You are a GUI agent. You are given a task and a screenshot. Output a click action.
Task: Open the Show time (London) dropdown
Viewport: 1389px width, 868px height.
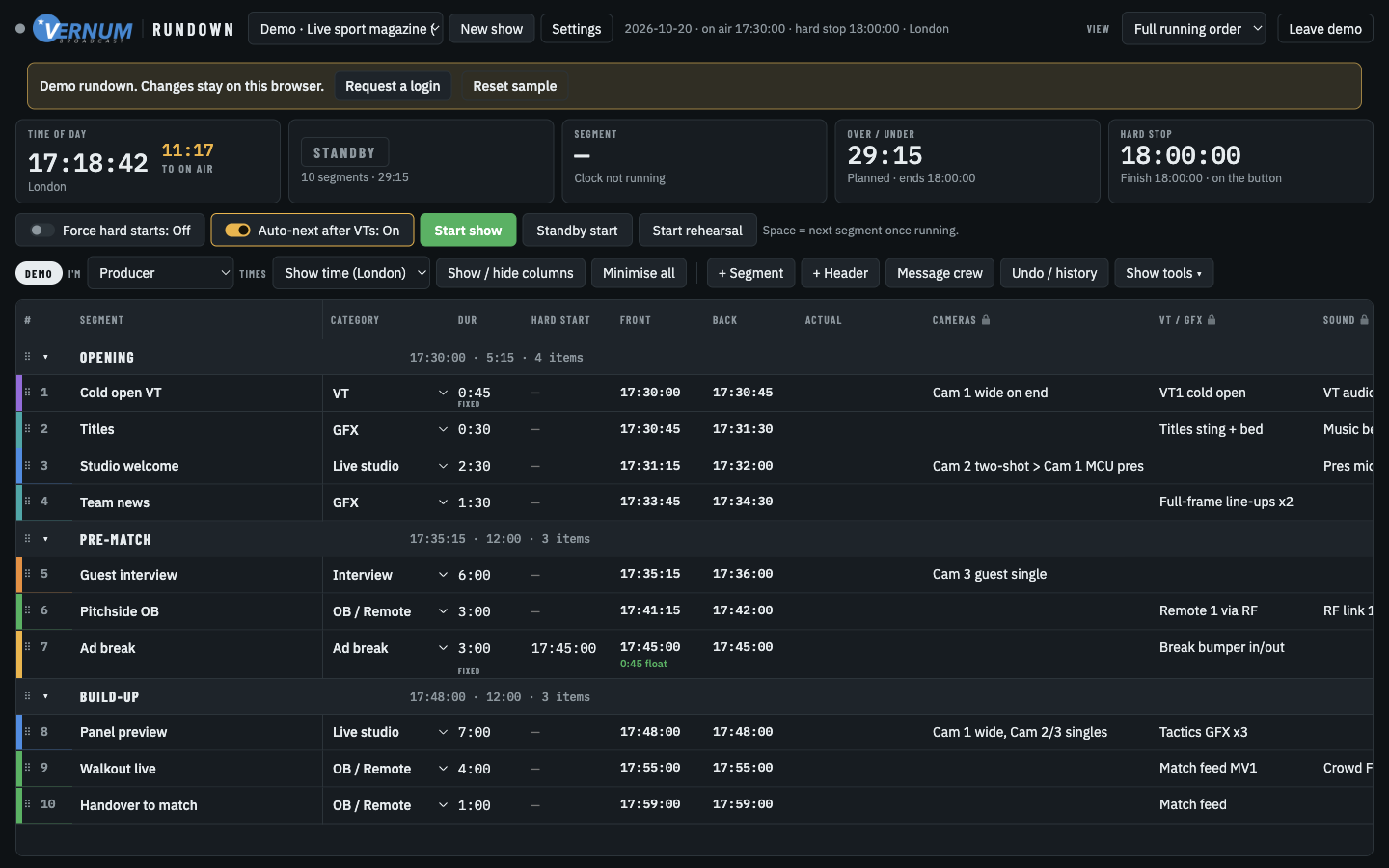click(351, 273)
